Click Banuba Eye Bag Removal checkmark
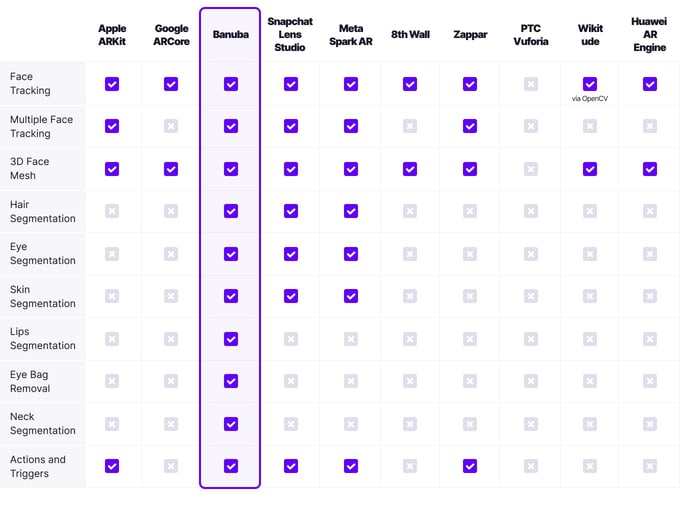 231,381
